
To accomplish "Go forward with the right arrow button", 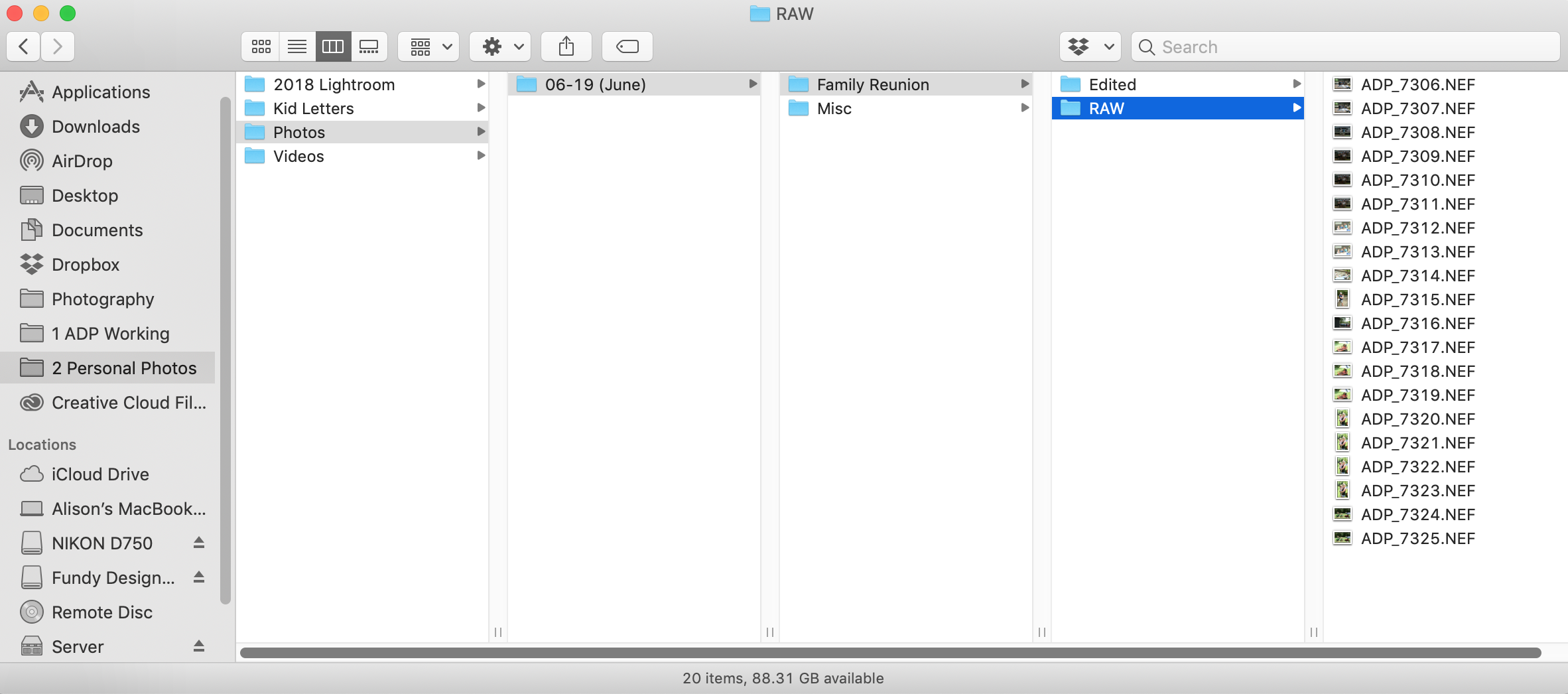I will point(58,46).
